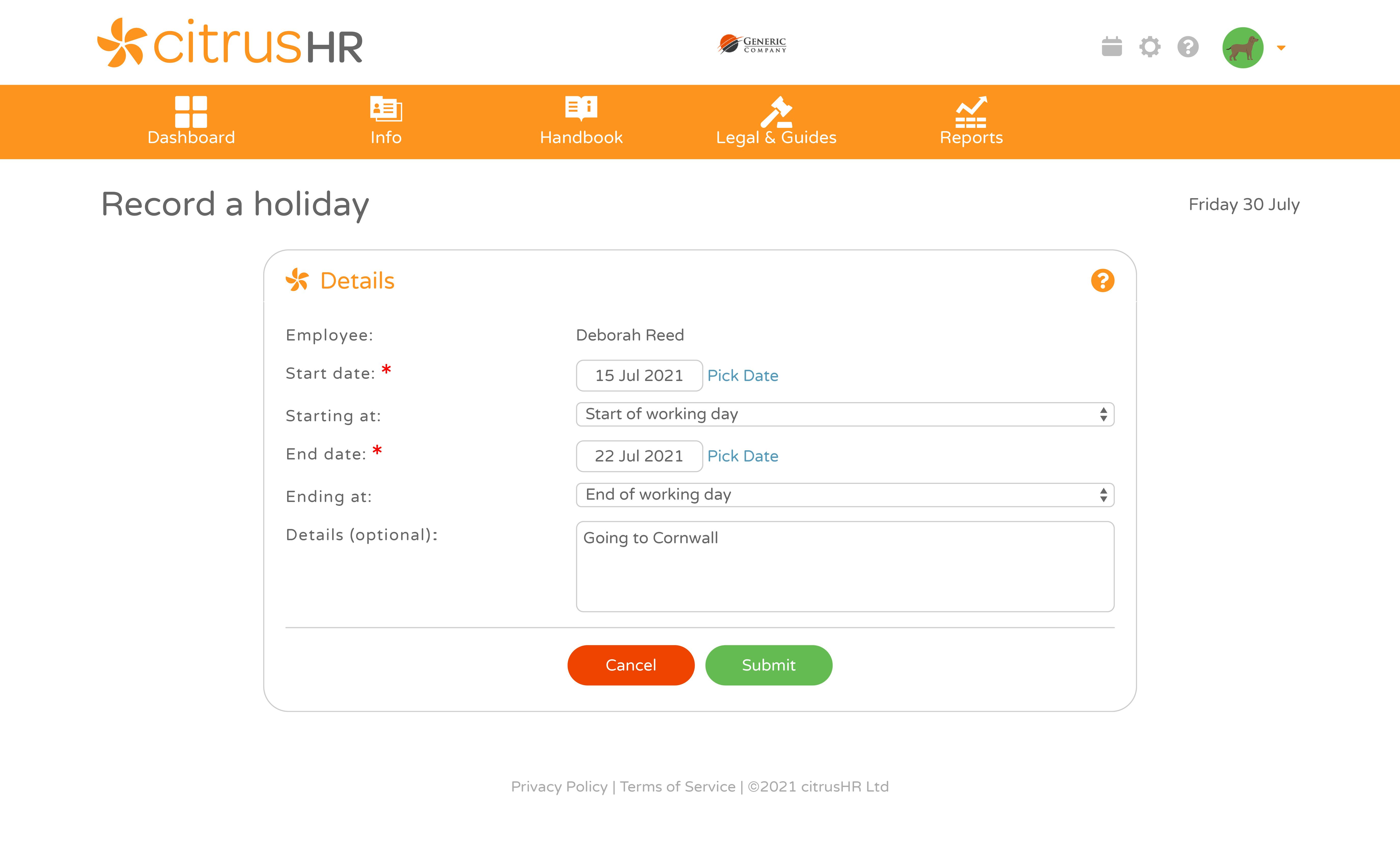Click the dog profile avatar
1400x843 pixels.
coord(1243,48)
